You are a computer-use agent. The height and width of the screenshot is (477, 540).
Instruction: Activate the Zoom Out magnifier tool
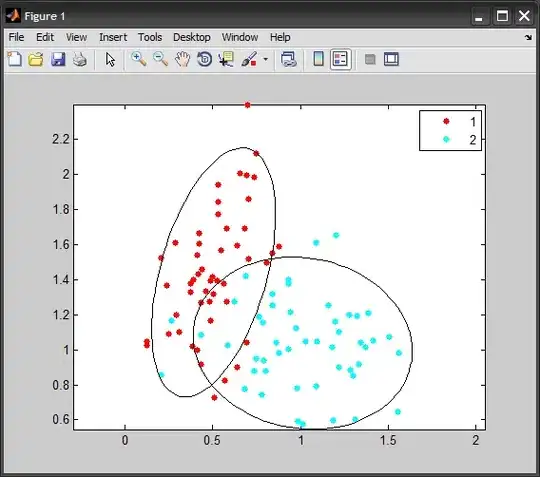tap(160, 59)
